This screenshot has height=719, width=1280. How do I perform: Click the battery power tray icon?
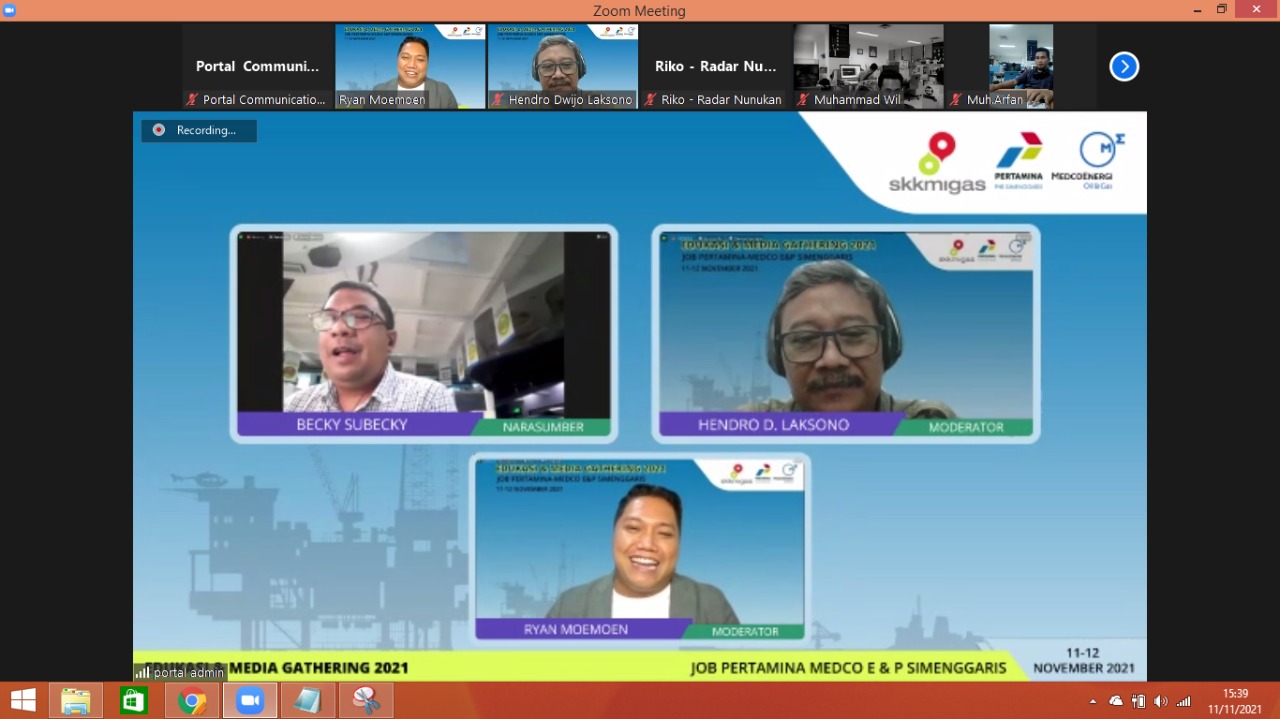[x=1138, y=701]
